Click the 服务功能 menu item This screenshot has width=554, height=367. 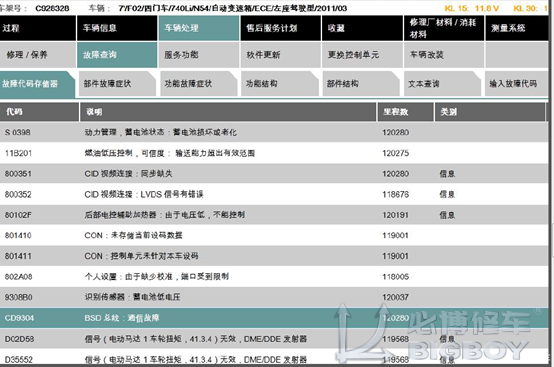click(x=199, y=55)
